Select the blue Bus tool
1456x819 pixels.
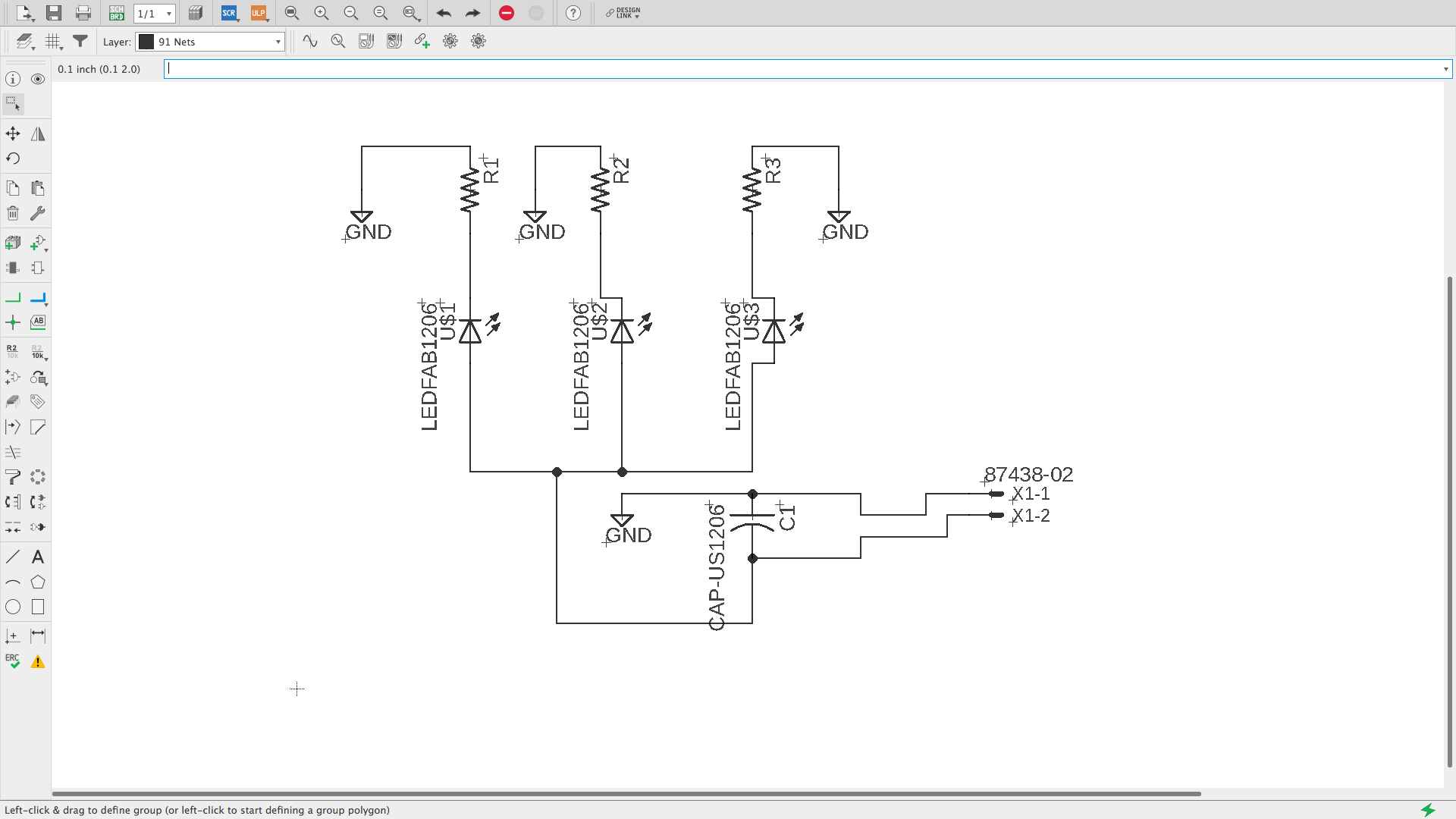[x=39, y=298]
